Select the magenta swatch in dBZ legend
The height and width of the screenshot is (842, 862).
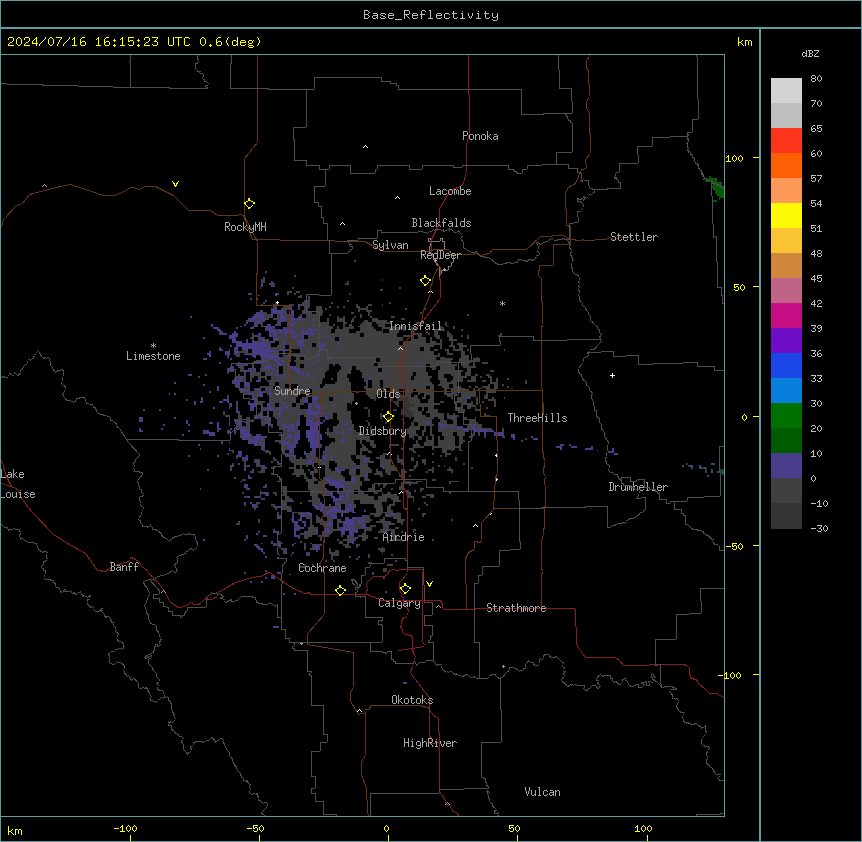click(786, 315)
